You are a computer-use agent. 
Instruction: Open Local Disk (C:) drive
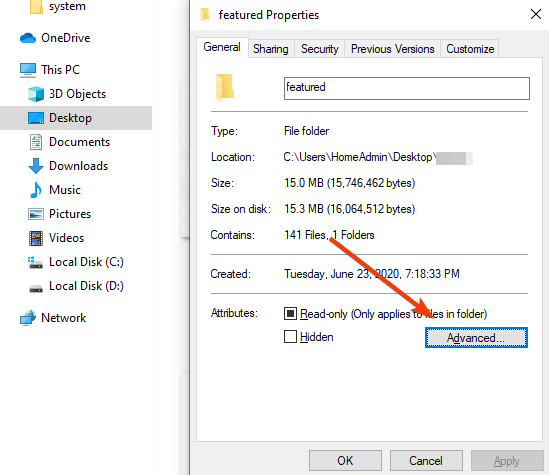(75, 262)
